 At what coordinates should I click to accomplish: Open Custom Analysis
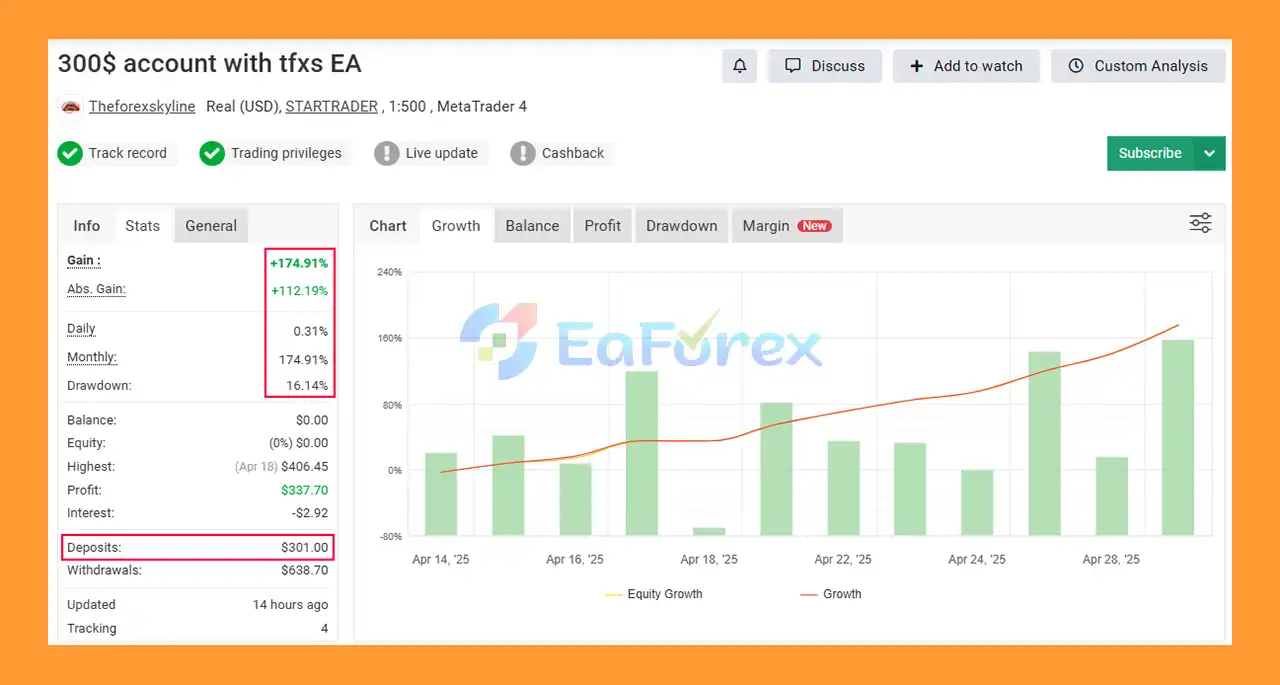click(x=1138, y=66)
